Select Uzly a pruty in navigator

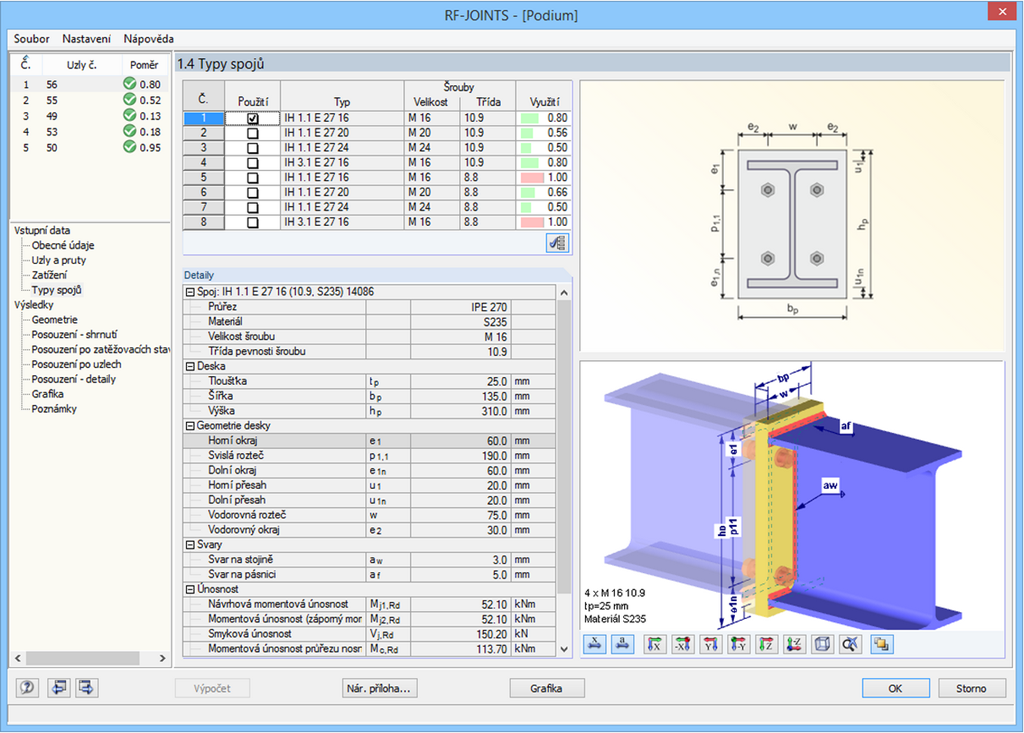point(59,260)
